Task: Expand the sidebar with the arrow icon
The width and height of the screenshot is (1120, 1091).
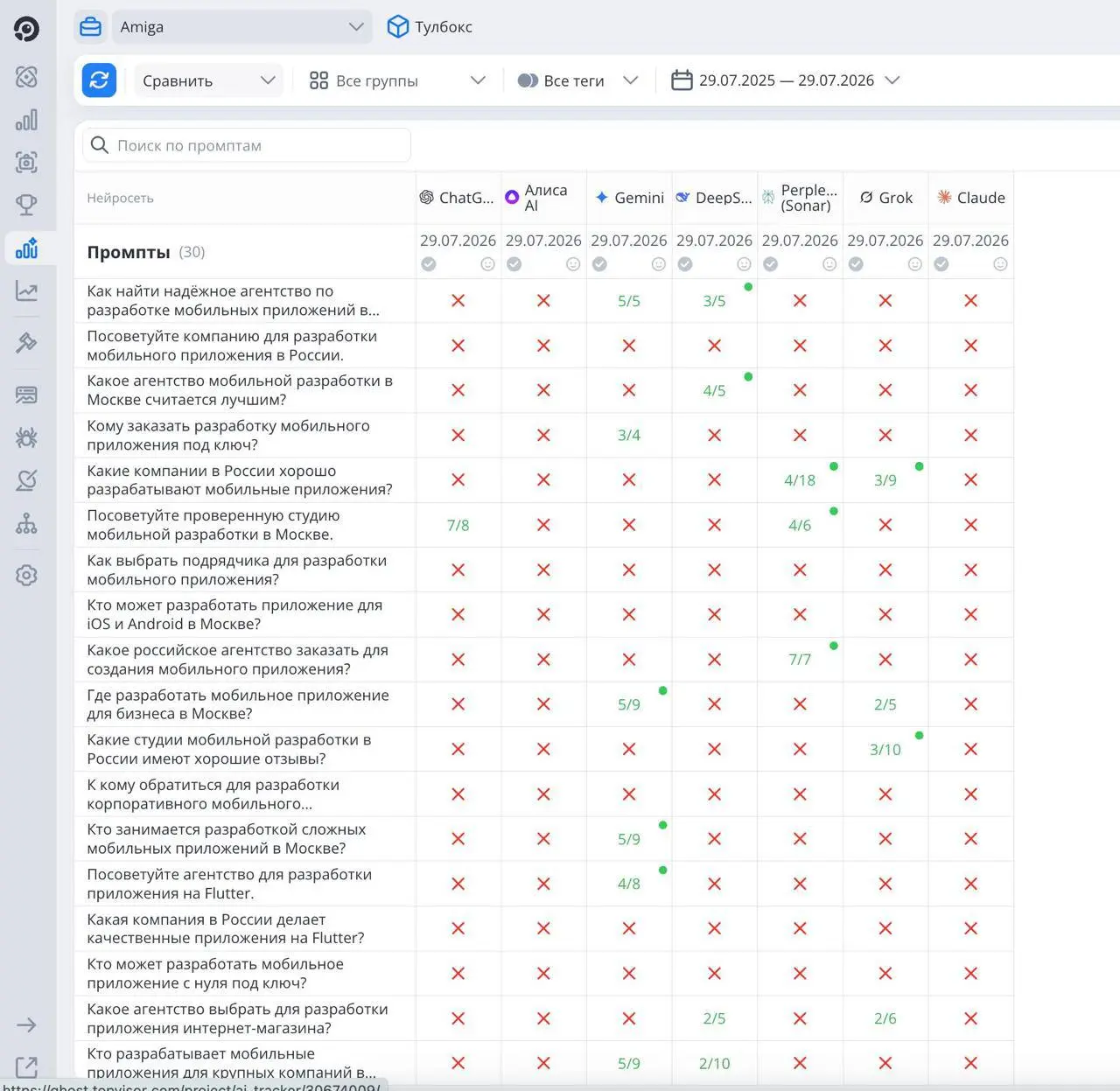Action: click(26, 1025)
